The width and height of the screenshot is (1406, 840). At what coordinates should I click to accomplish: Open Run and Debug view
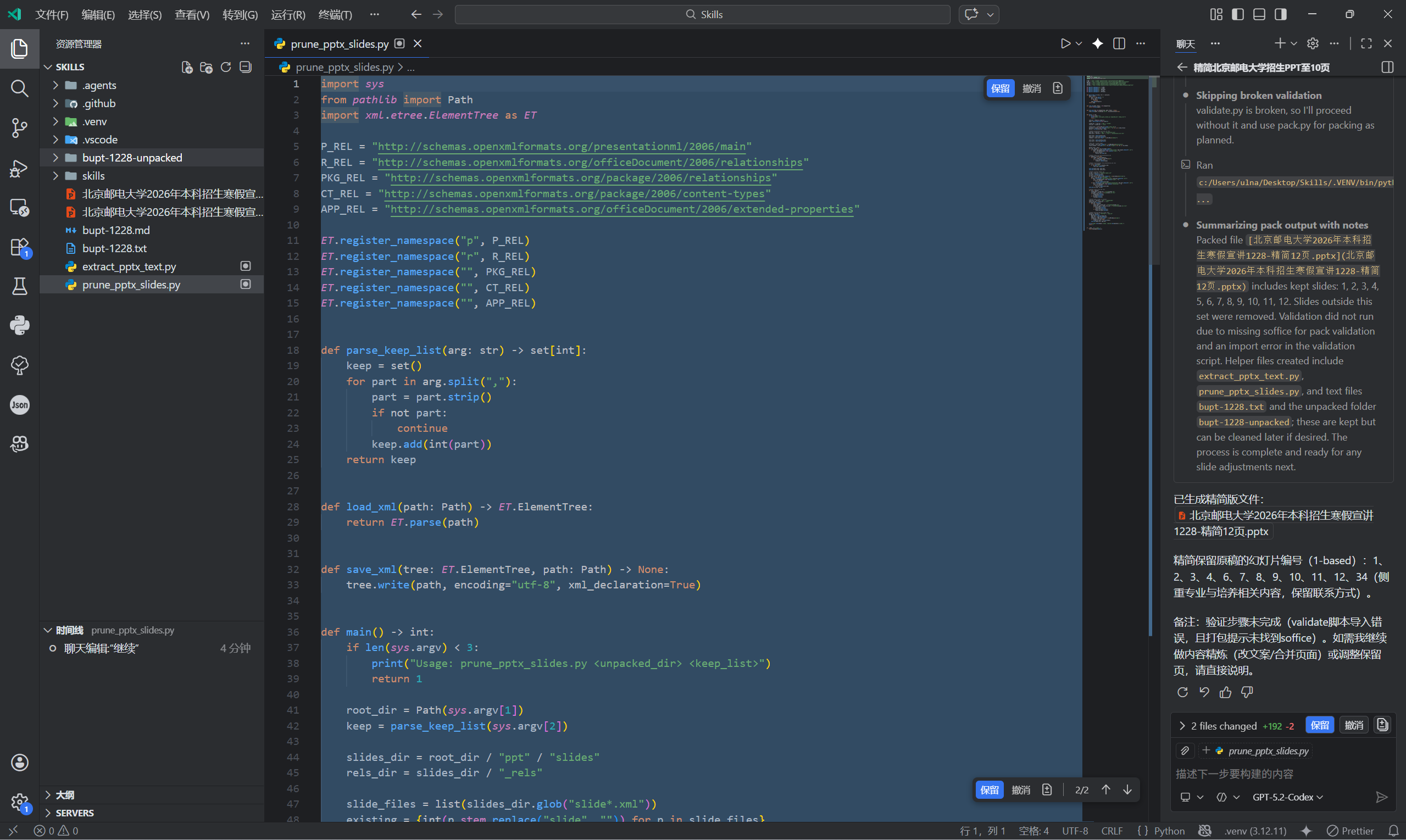(x=19, y=168)
